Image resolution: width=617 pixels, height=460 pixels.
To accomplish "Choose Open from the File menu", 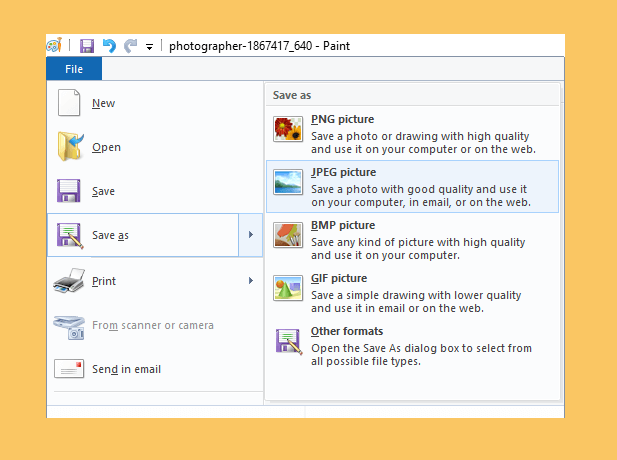I will pos(155,147).
